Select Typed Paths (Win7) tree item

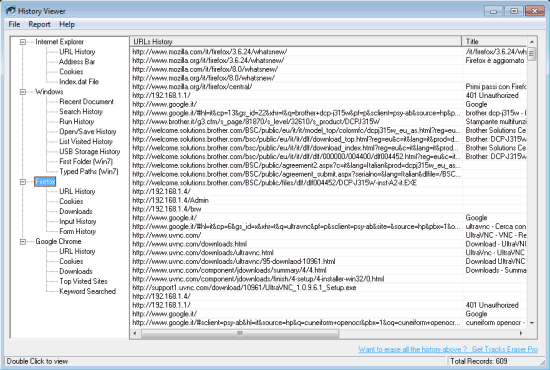[x=89, y=171]
